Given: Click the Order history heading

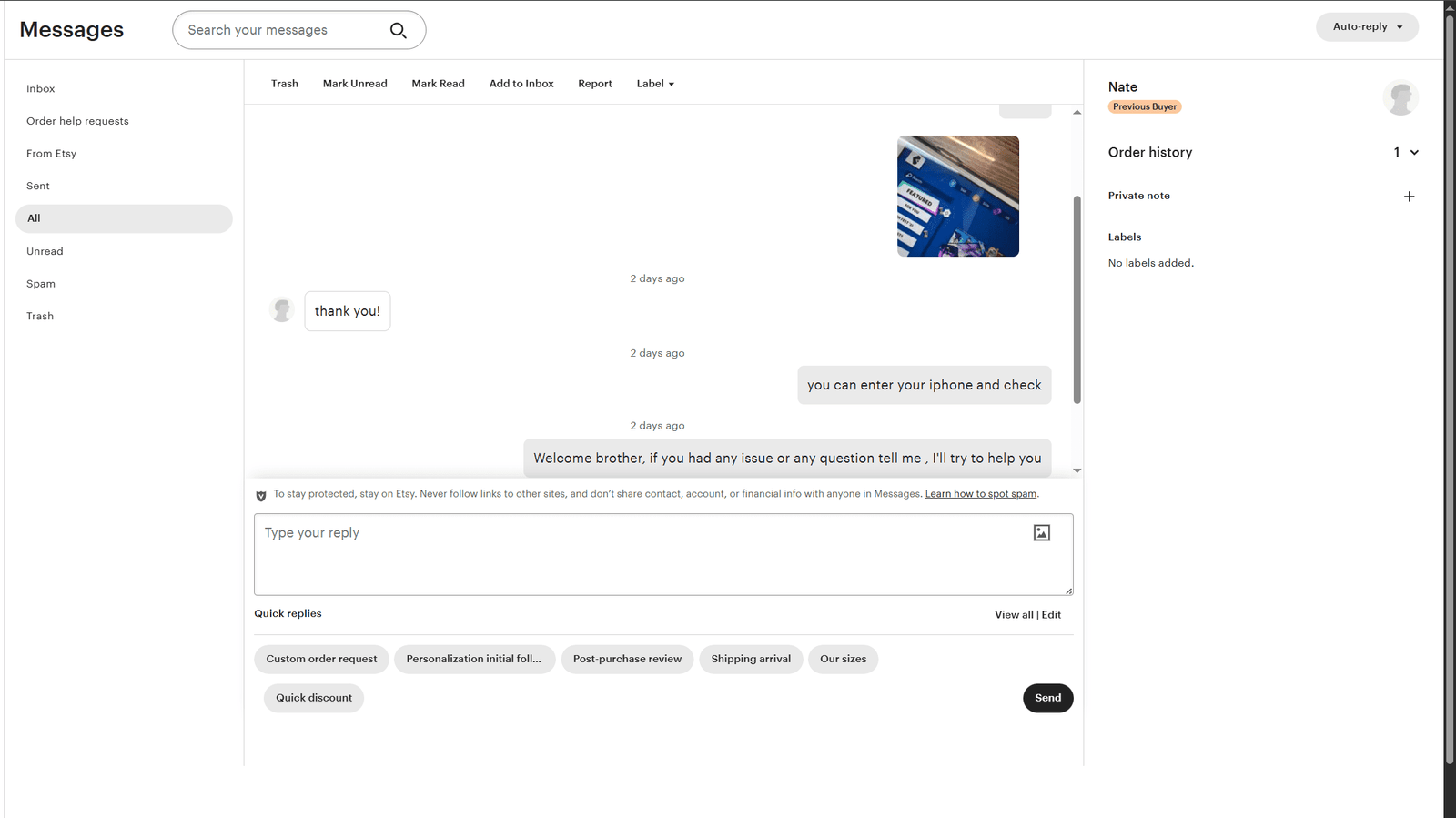Looking at the screenshot, I should click(x=1150, y=153).
